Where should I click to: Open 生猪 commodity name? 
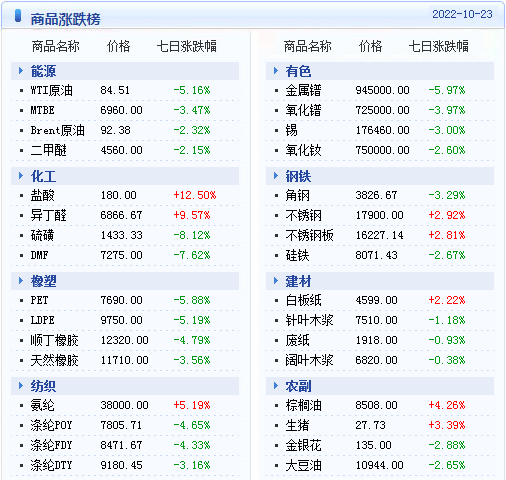[297, 425]
